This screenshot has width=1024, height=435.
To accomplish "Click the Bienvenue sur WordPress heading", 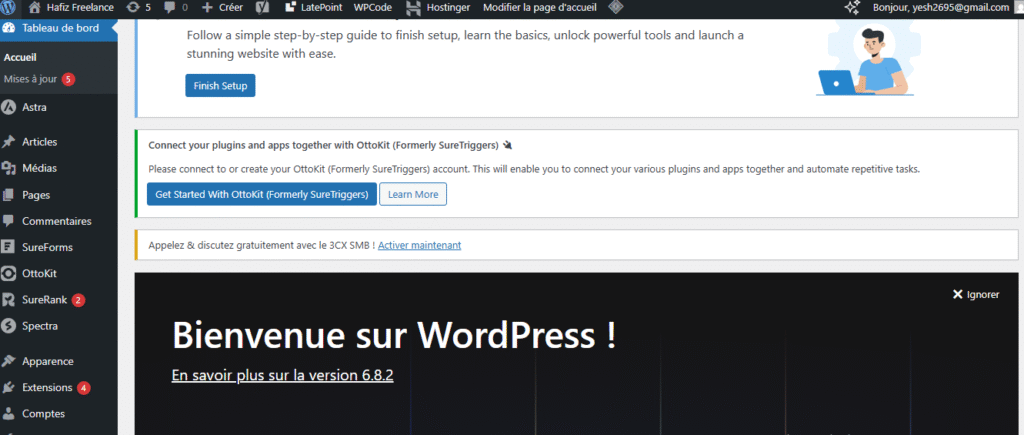I will [x=394, y=335].
